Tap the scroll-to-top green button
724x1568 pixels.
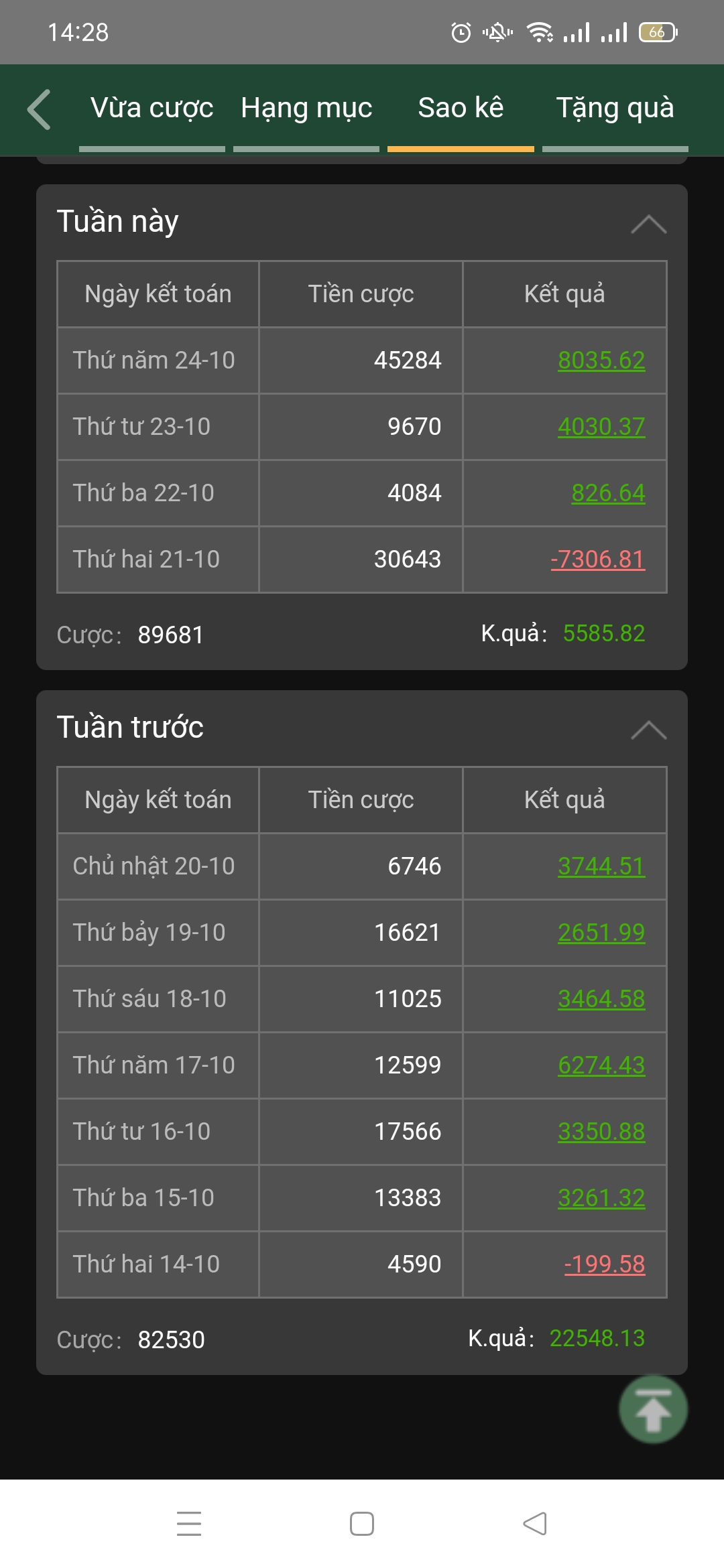coord(653,1410)
